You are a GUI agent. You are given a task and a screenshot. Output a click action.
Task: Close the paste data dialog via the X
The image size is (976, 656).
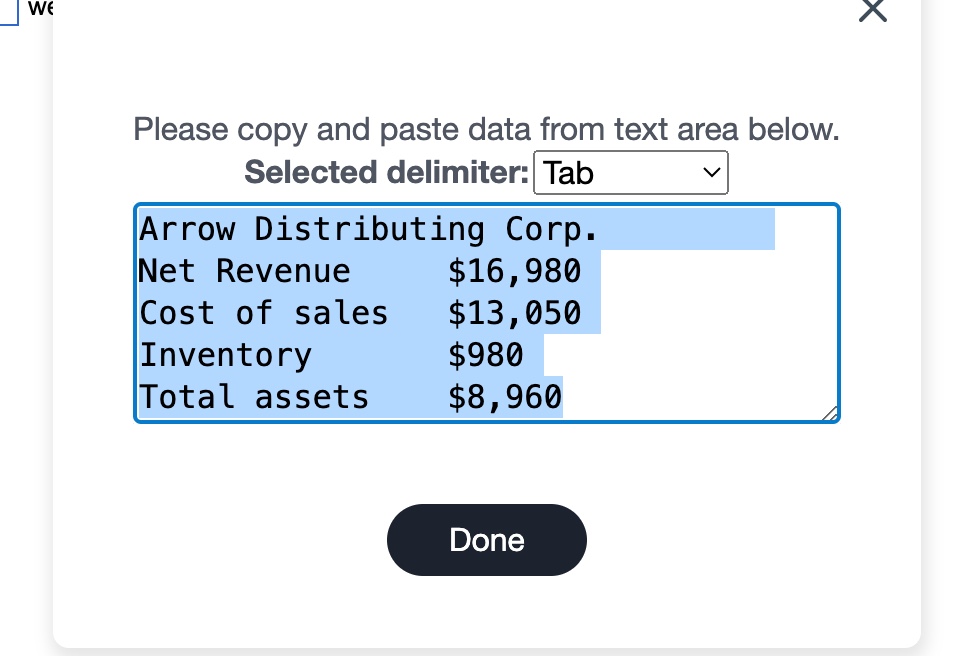coord(871,12)
